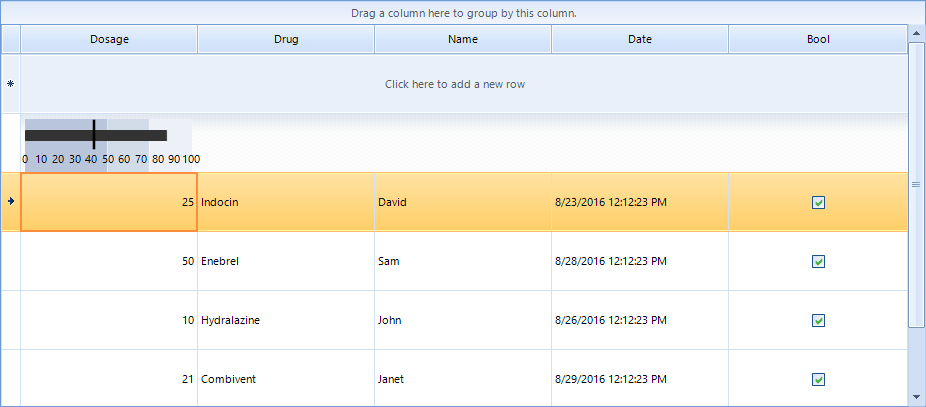This screenshot has width=926, height=407.
Task: Click the vertical scrollbar thumb
Action: click(x=915, y=184)
